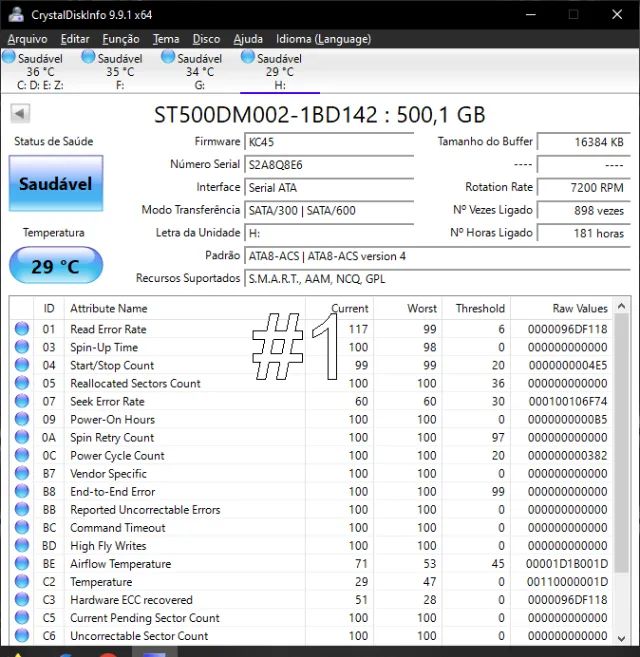The width and height of the screenshot is (640, 657).
Task: Click the 29 °C temperature button
Action: pyautogui.click(x=56, y=266)
